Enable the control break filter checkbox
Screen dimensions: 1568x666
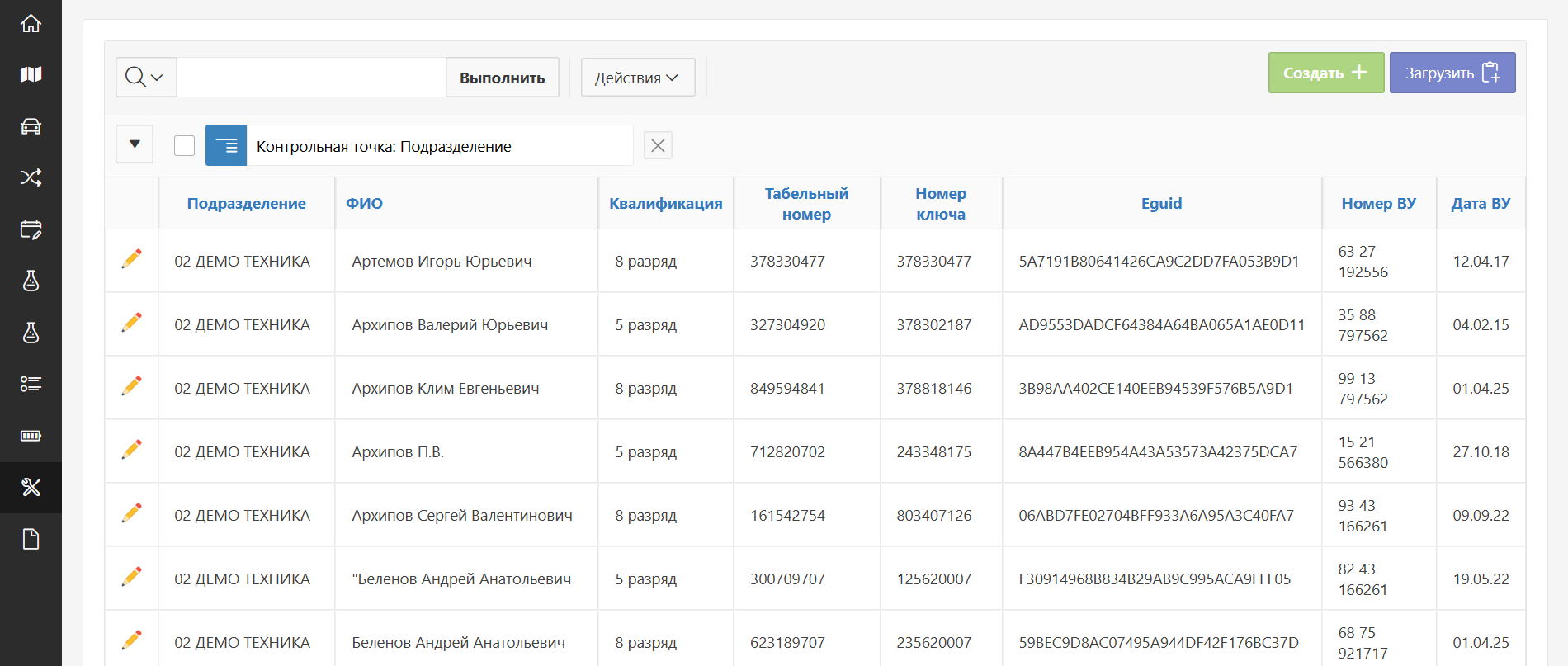point(185,146)
